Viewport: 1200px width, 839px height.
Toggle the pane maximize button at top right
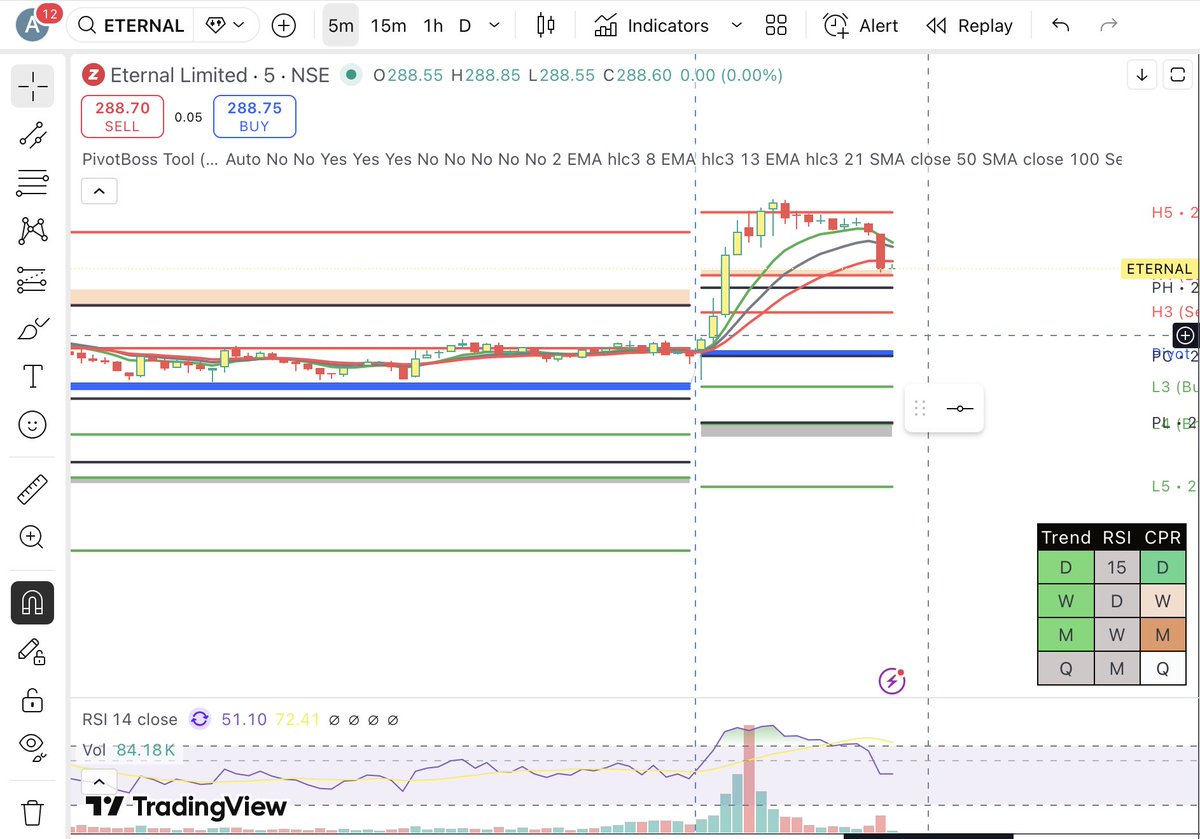[x=1176, y=74]
